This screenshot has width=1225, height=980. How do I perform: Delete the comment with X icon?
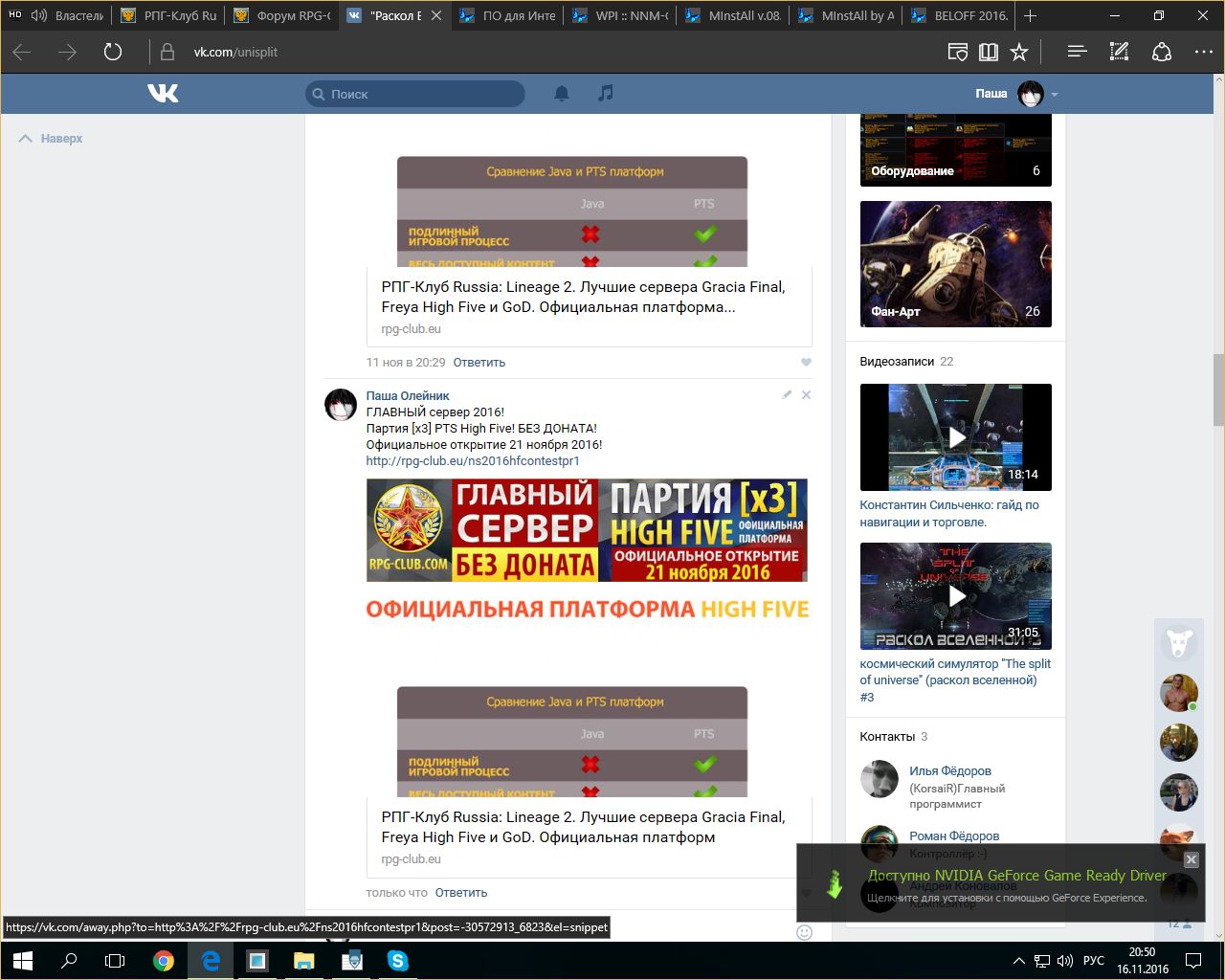point(806,395)
